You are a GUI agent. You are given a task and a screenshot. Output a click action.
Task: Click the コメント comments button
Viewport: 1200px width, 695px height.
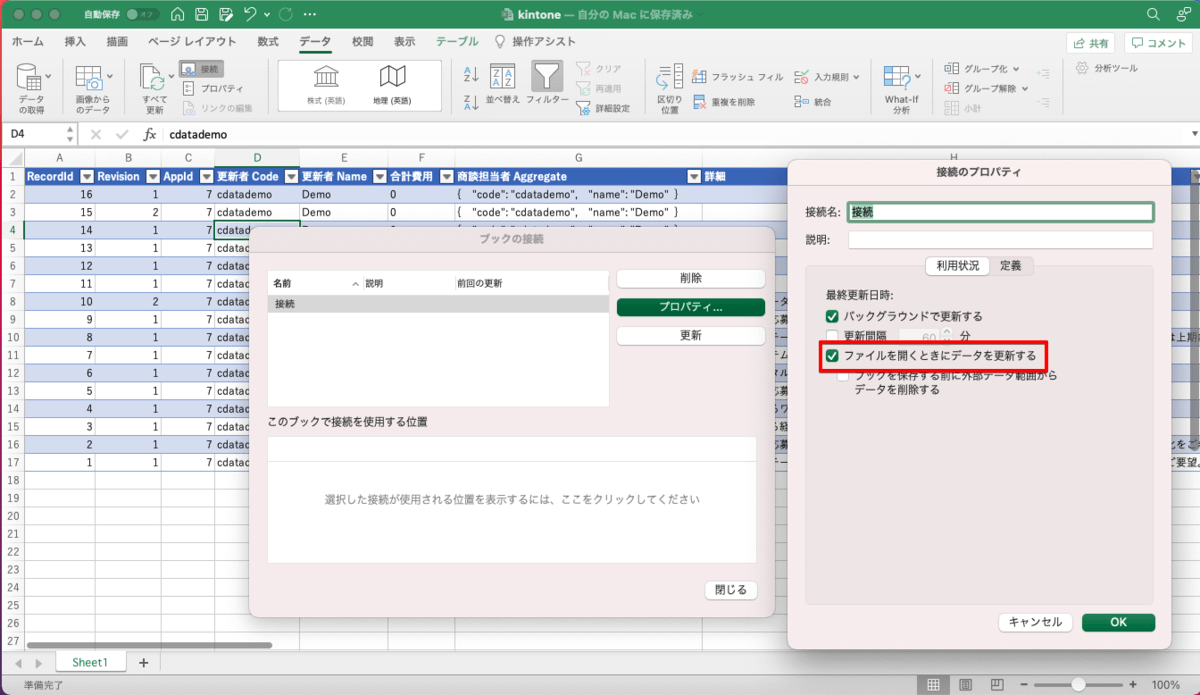pyautogui.click(x=1160, y=43)
